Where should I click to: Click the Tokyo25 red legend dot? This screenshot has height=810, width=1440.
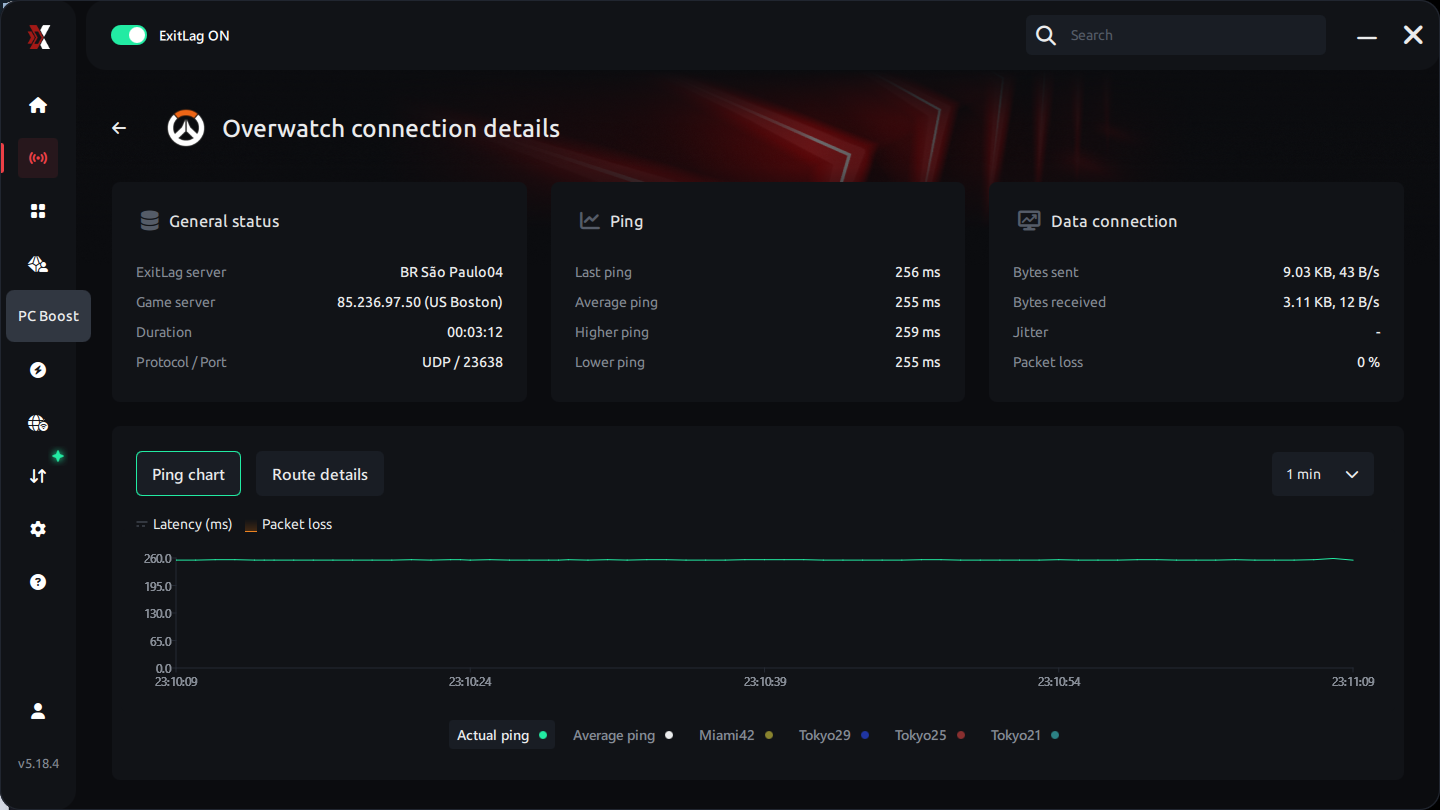(x=961, y=735)
